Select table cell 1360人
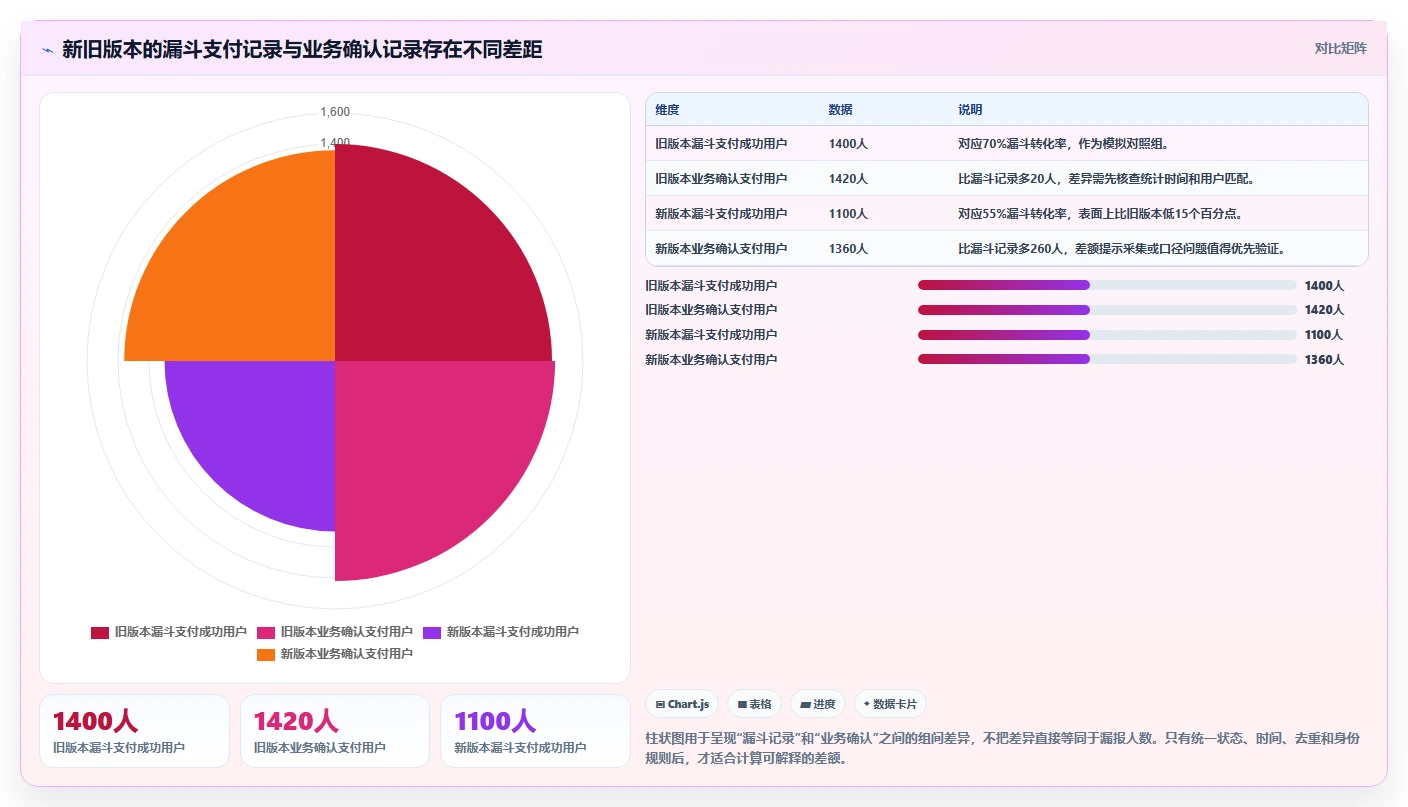This screenshot has height=807, width=1408. point(848,249)
